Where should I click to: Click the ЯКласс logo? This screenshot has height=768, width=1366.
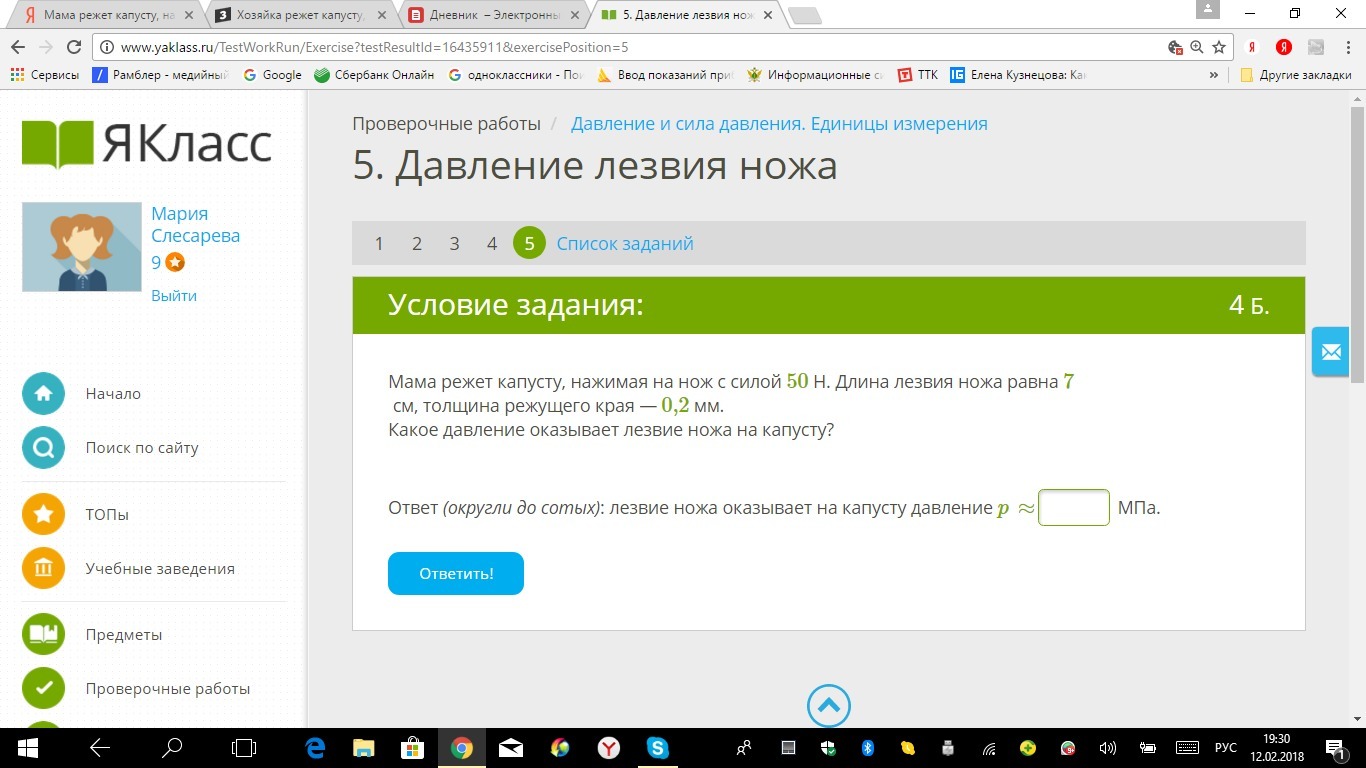click(x=147, y=144)
